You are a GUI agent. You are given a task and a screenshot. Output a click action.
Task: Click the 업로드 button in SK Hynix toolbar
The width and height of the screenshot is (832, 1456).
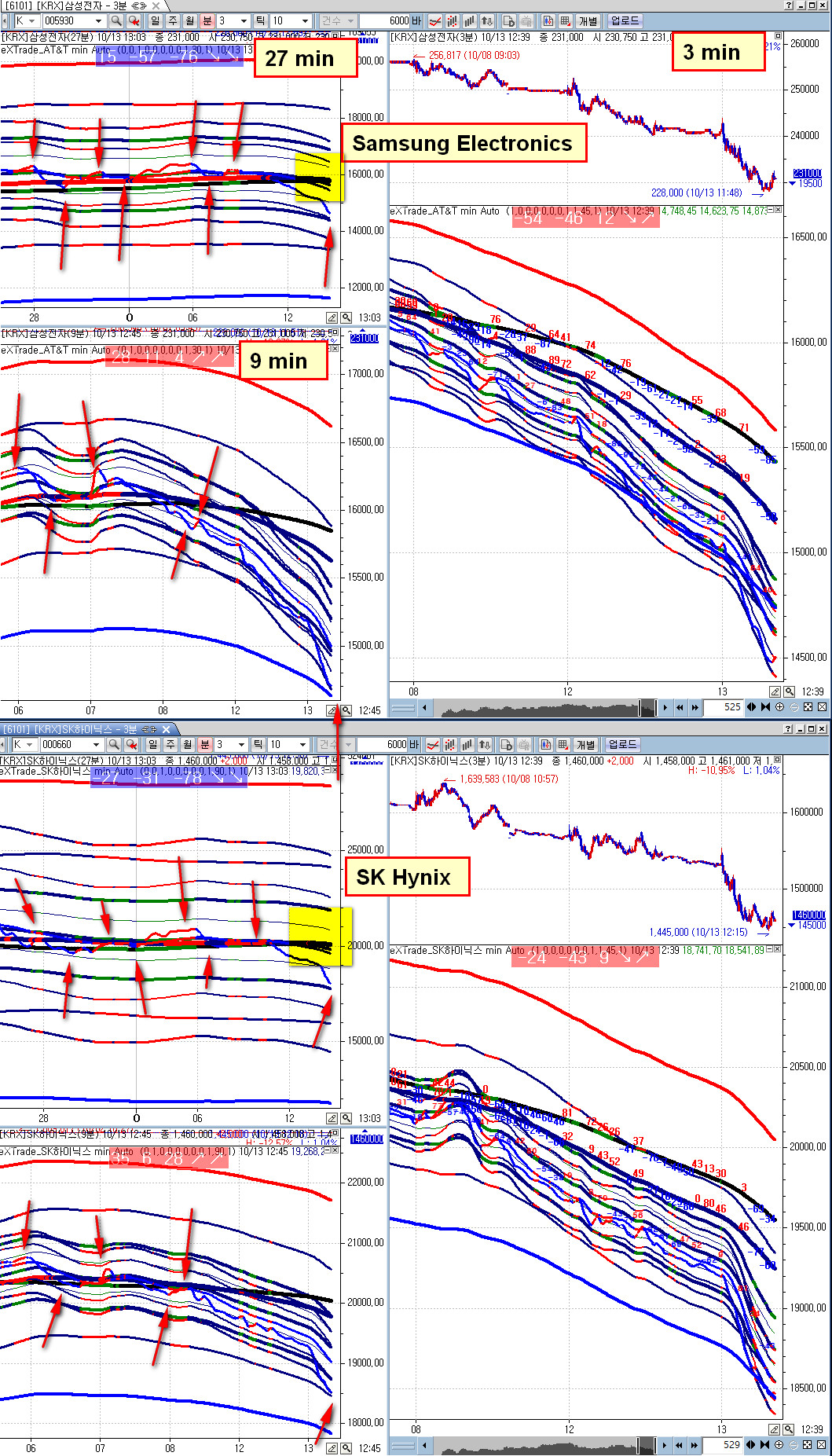623,744
